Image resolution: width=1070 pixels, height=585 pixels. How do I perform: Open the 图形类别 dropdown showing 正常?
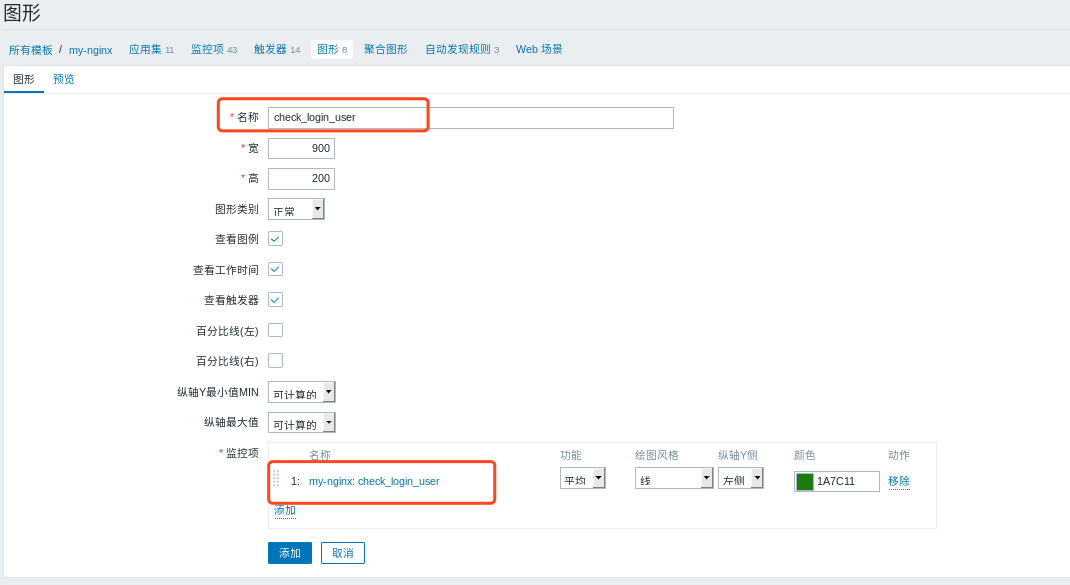(296, 208)
